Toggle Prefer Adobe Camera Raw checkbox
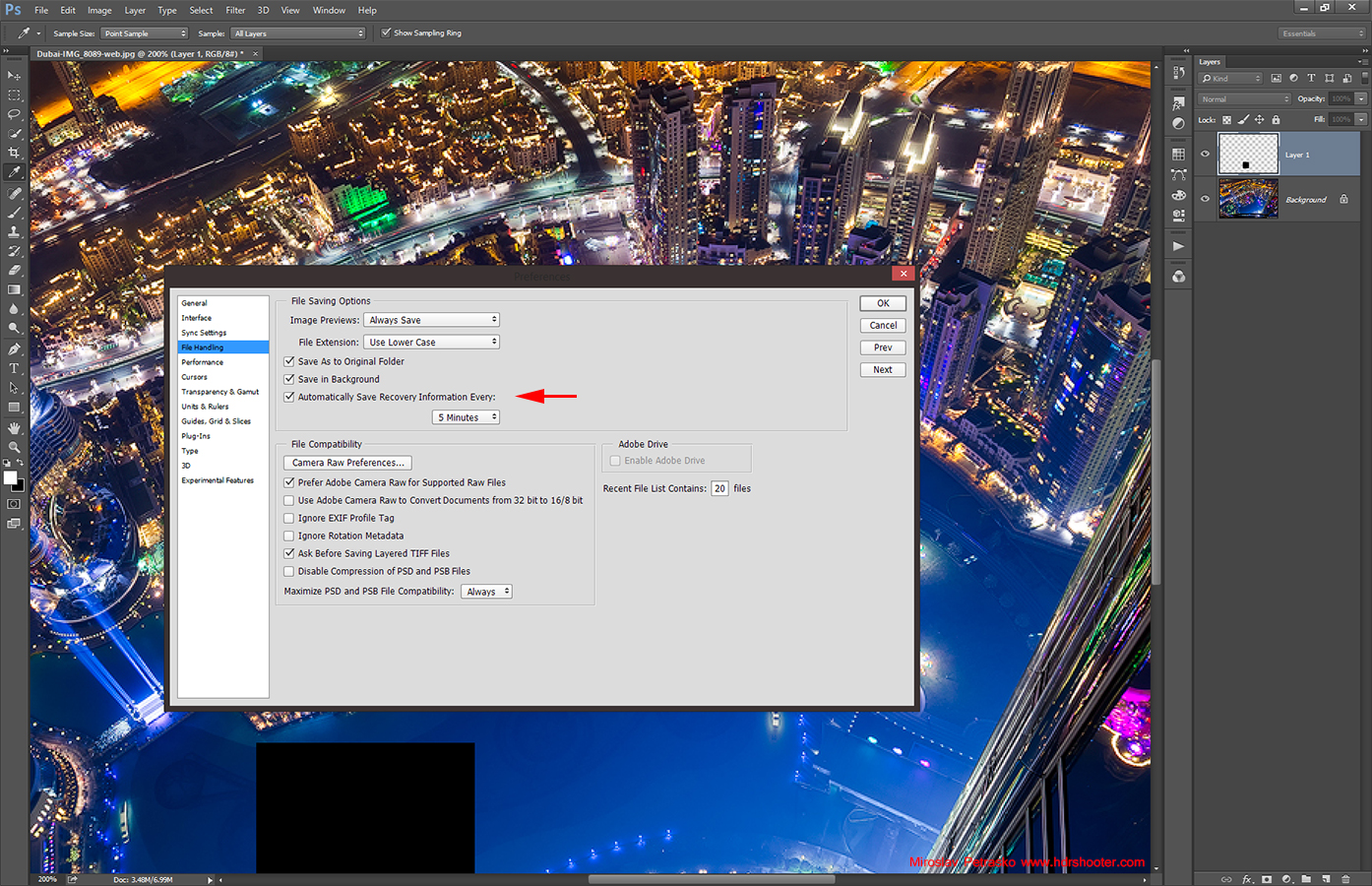The image size is (1372, 886). [x=289, y=482]
